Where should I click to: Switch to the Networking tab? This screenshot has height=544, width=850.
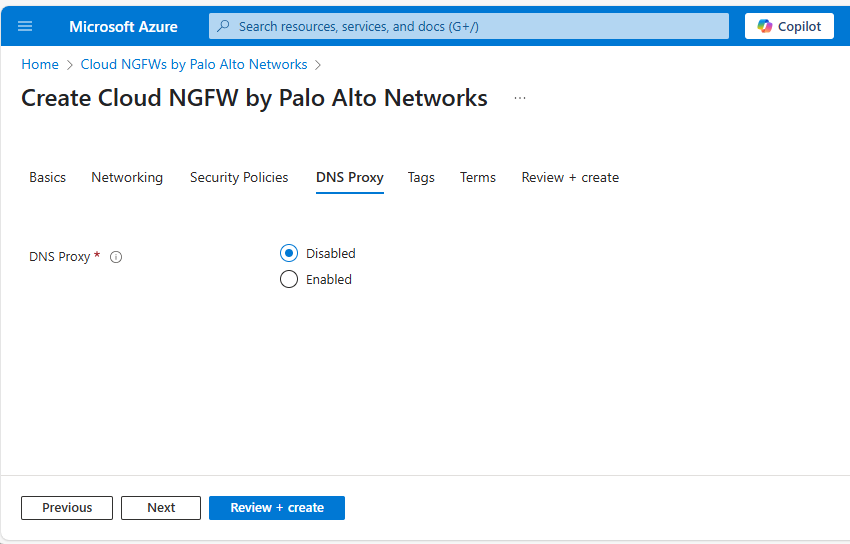[127, 177]
